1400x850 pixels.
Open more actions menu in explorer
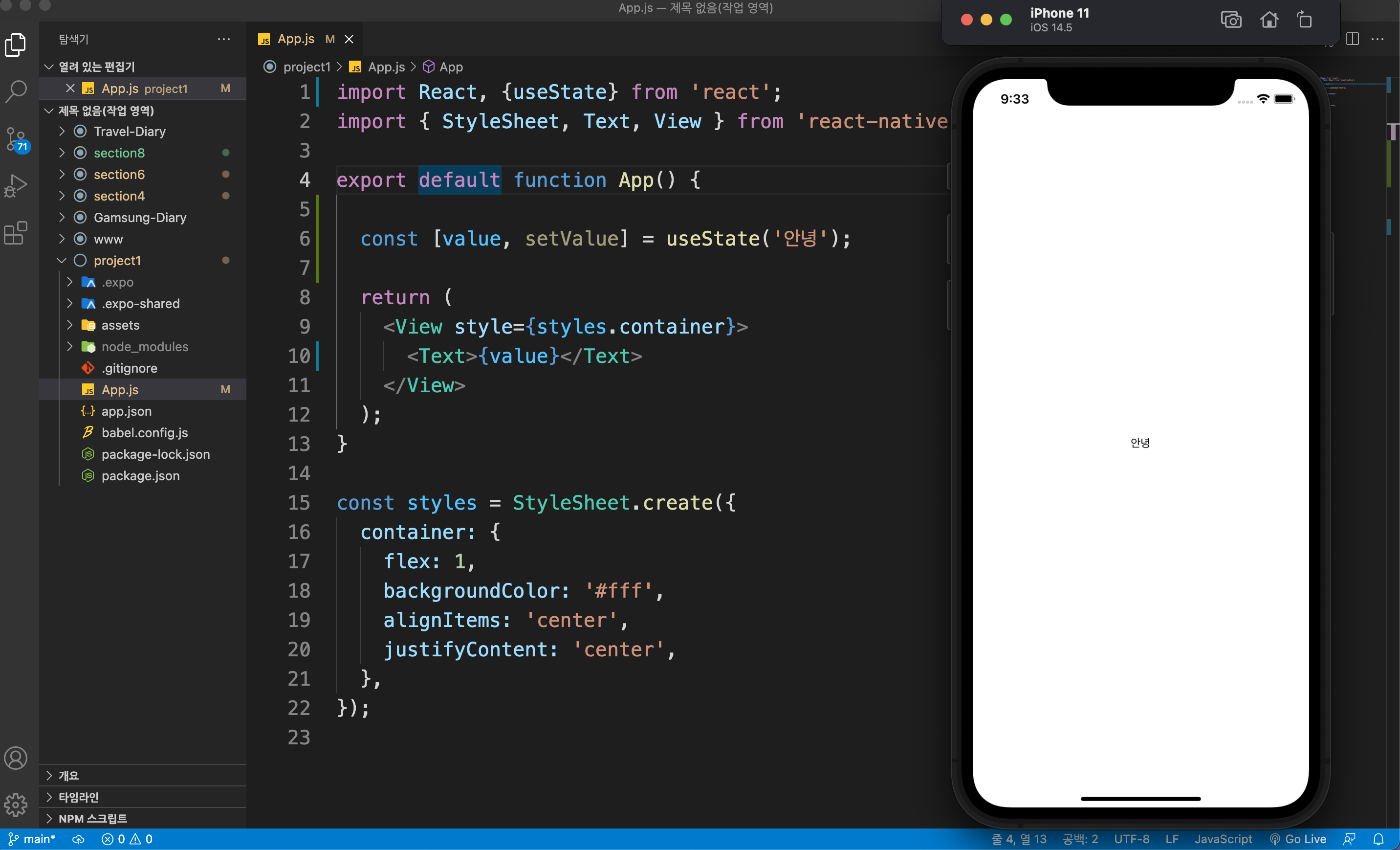223,39
